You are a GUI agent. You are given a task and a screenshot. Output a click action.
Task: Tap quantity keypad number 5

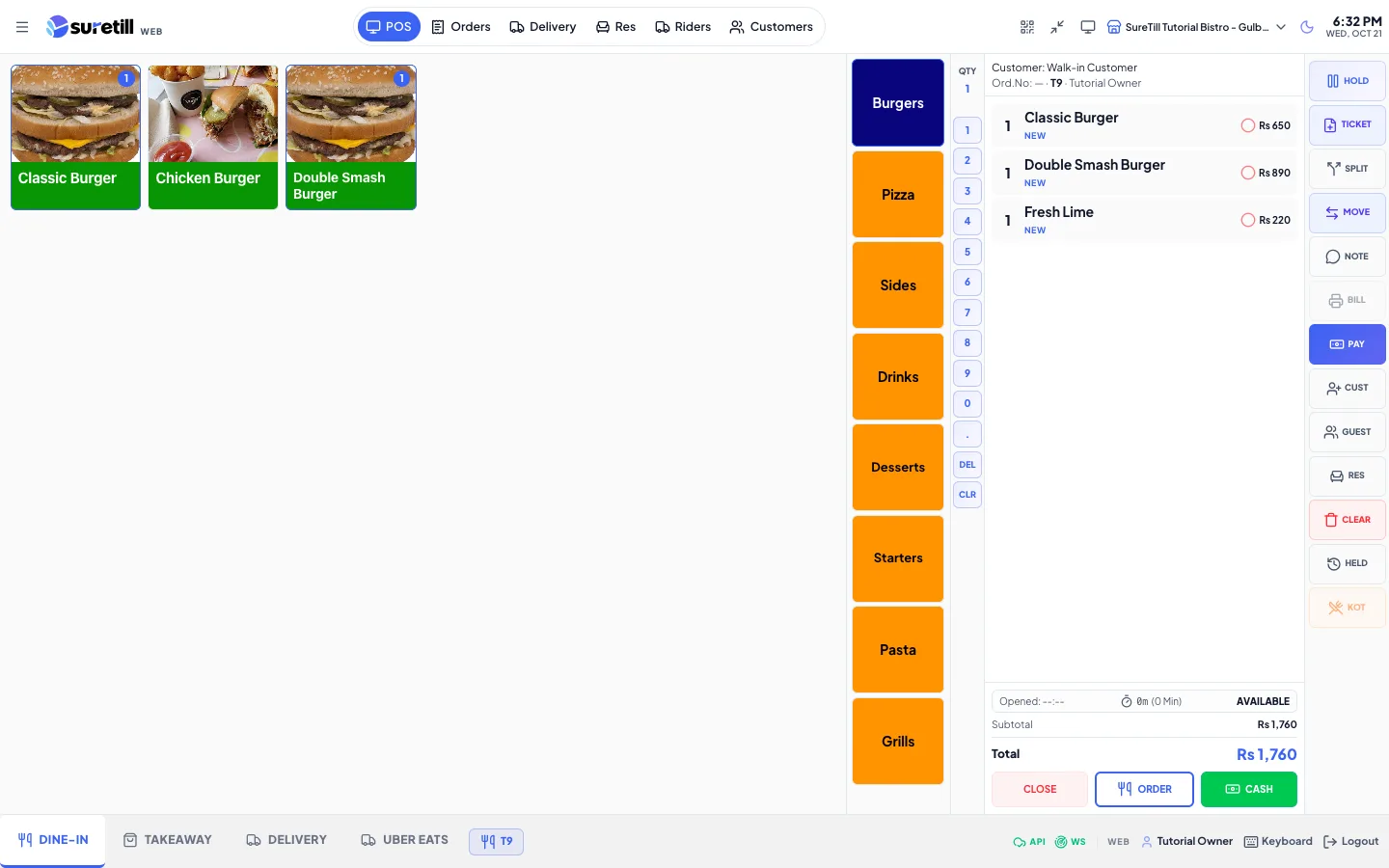(x=967, y=252)
